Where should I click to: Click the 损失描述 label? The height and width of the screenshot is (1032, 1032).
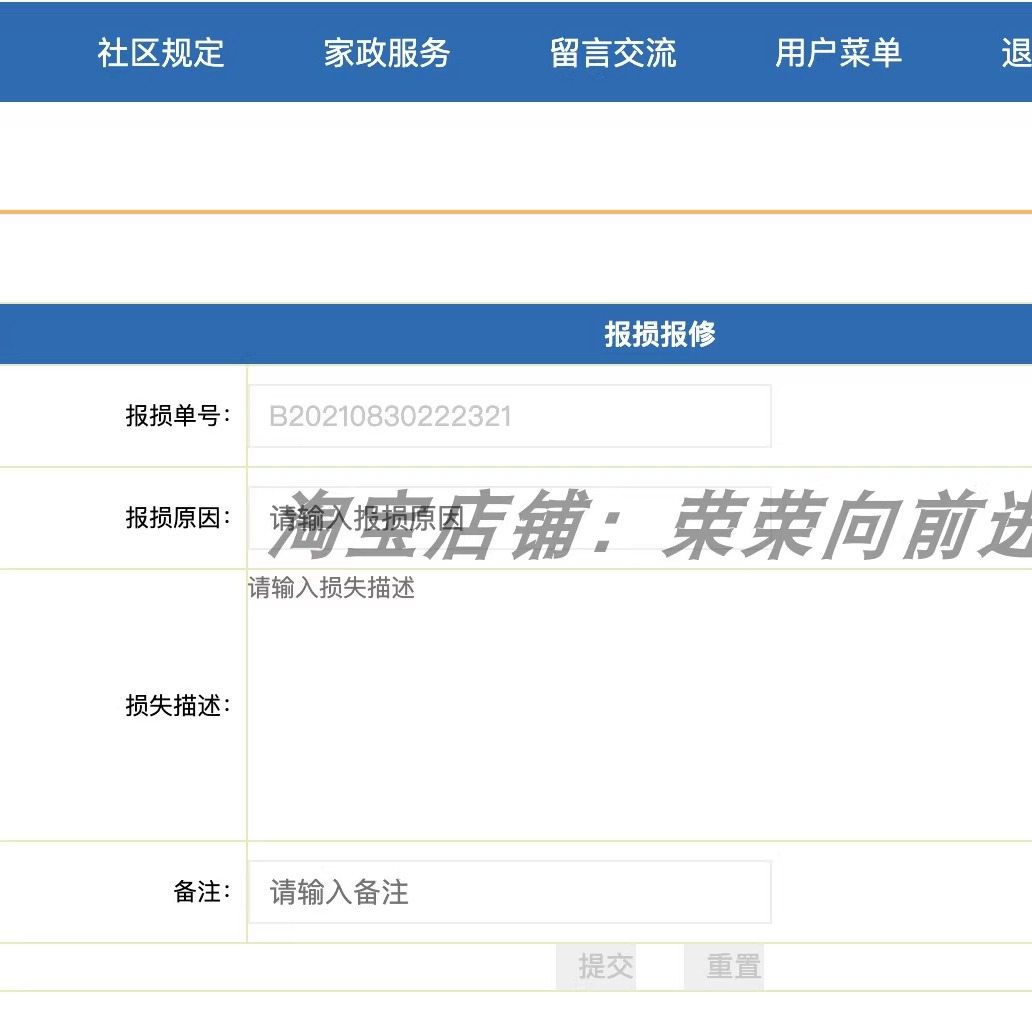pos(178,706)
